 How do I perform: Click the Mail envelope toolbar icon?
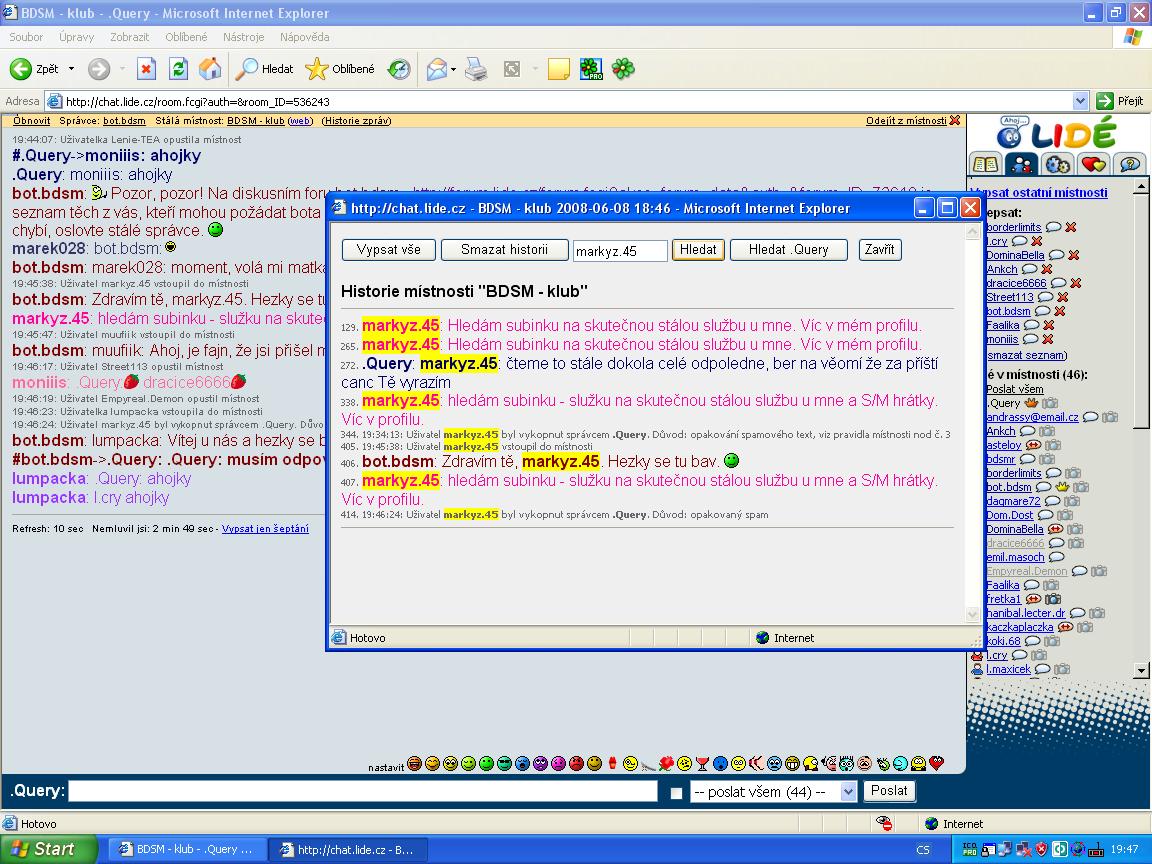[x=436, y=69]
